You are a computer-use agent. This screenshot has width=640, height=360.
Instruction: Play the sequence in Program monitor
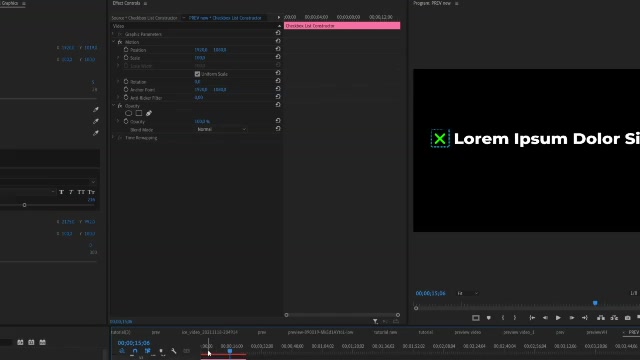pyautogui.click(x=558, y=318)
